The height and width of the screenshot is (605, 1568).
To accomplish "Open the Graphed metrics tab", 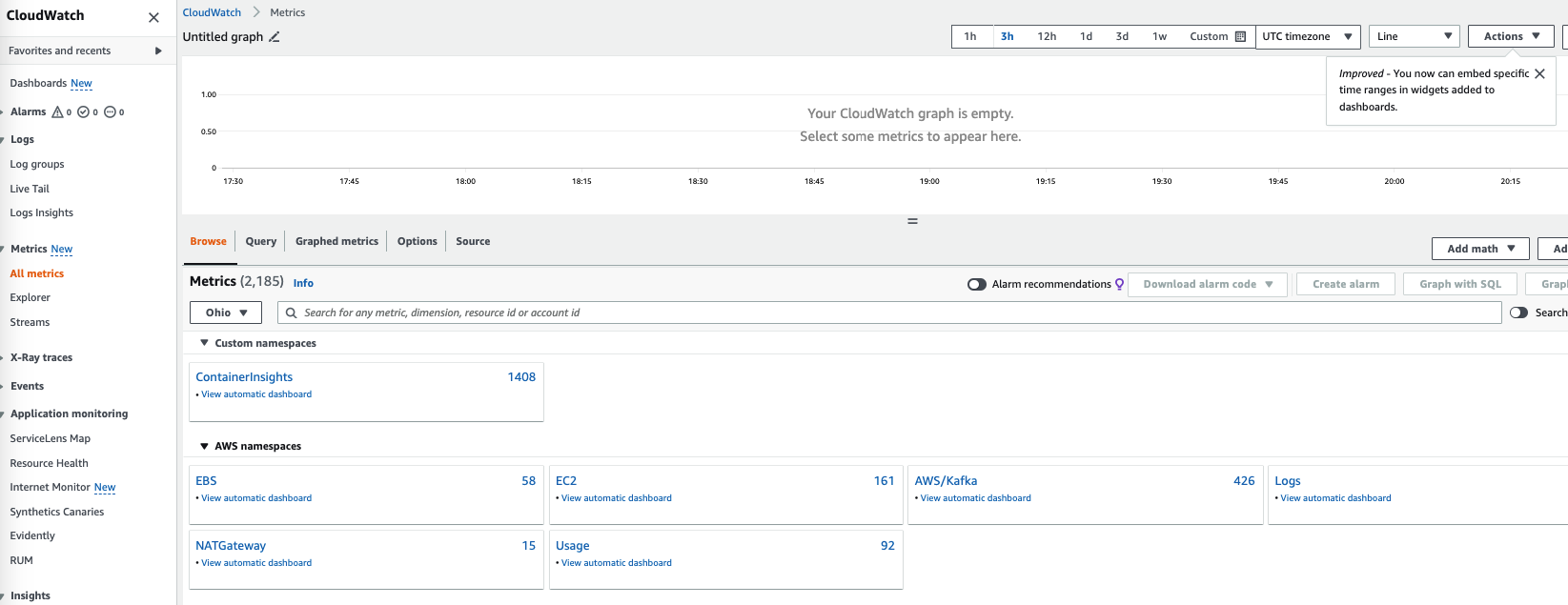I will pos(336,241).
